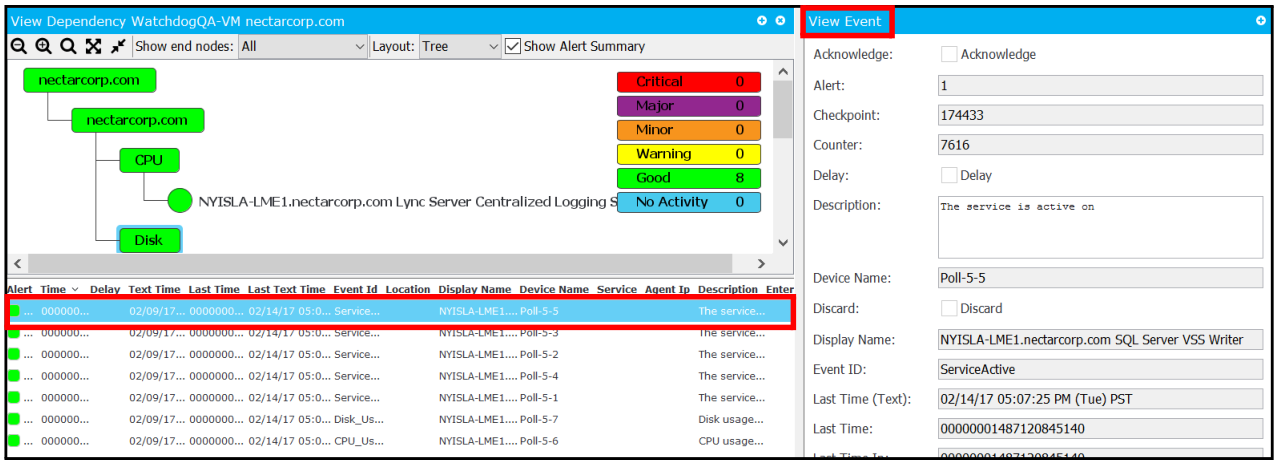The image size is (1278, 465).
Task: Click left arrow of tree horizontal scrollbar
Action: click(x=16, y=264)
